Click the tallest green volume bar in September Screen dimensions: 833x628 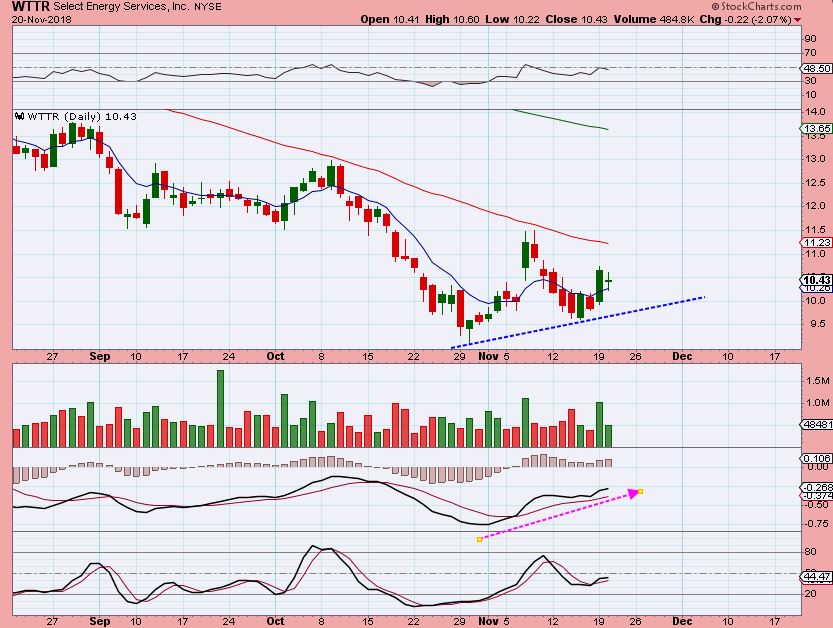(x=220, y=408)
